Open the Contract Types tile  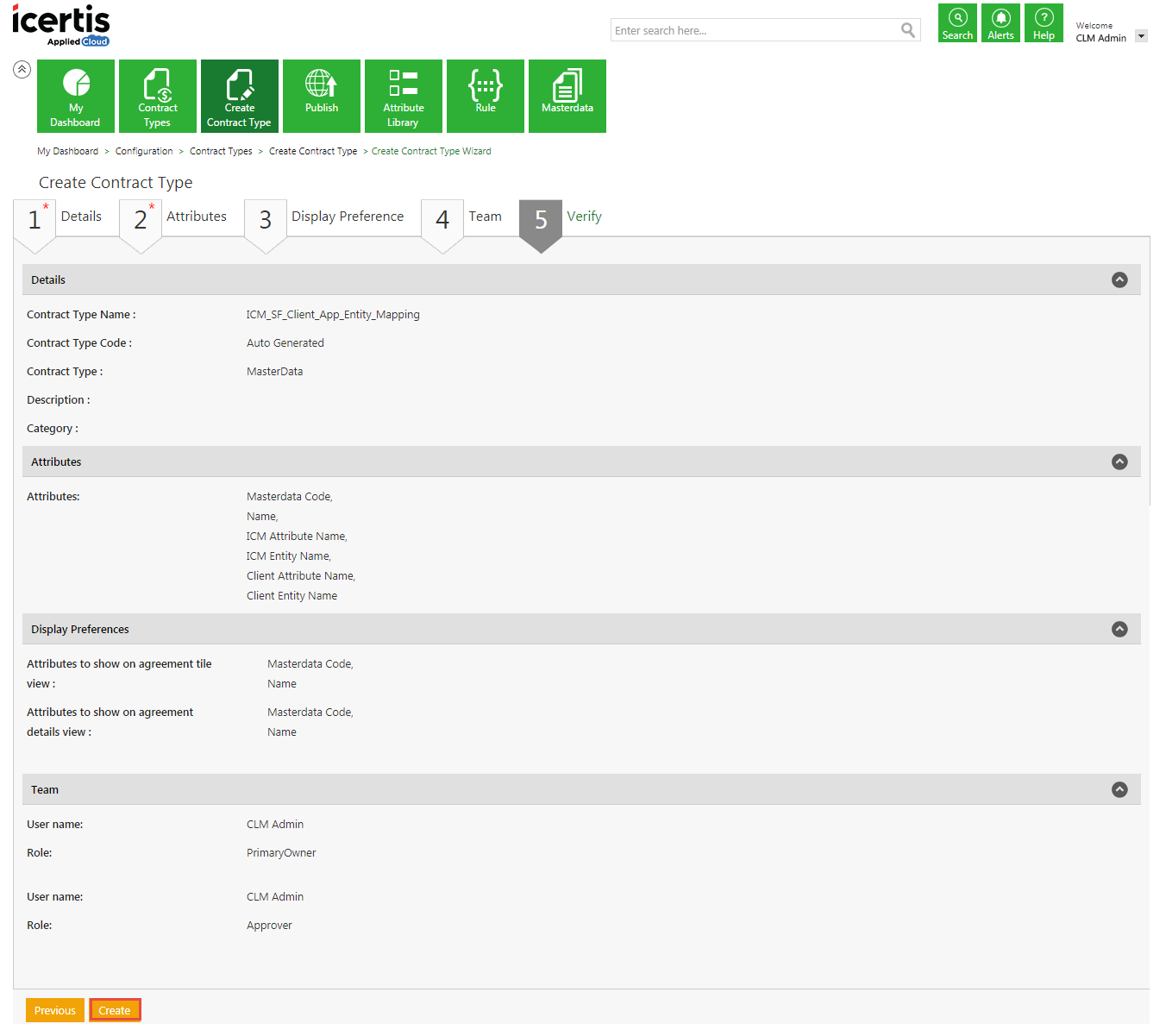click(x=158, y=96)
